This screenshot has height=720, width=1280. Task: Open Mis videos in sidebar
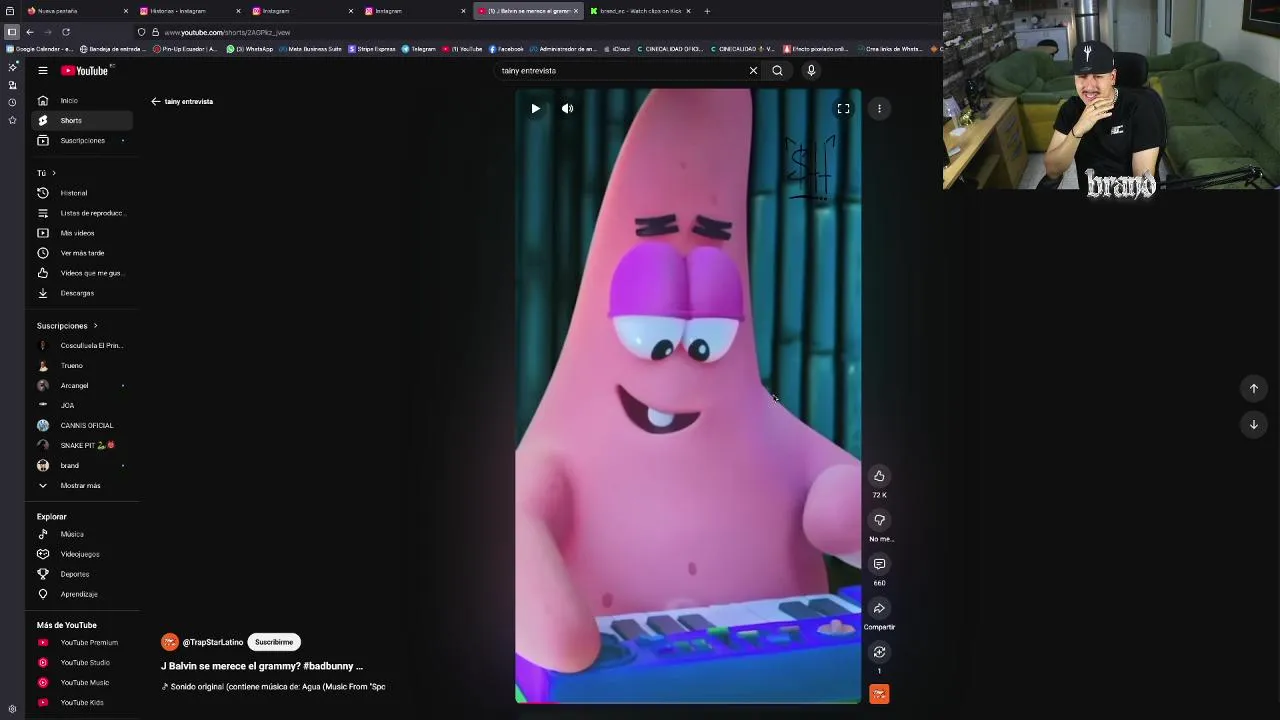pos(80,233)
